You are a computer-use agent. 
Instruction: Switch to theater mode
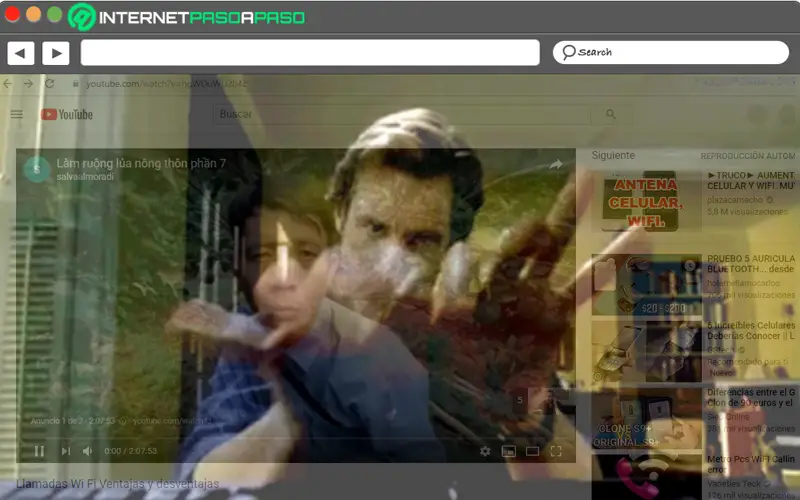point(532,451)
